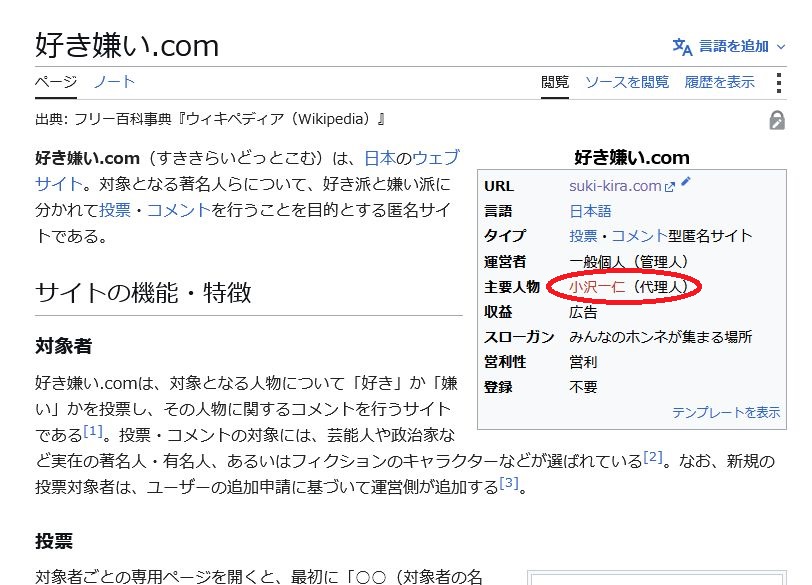Click the language translate icon
The width and height of the screenshot is (812, 585).
tap(682, 47)
